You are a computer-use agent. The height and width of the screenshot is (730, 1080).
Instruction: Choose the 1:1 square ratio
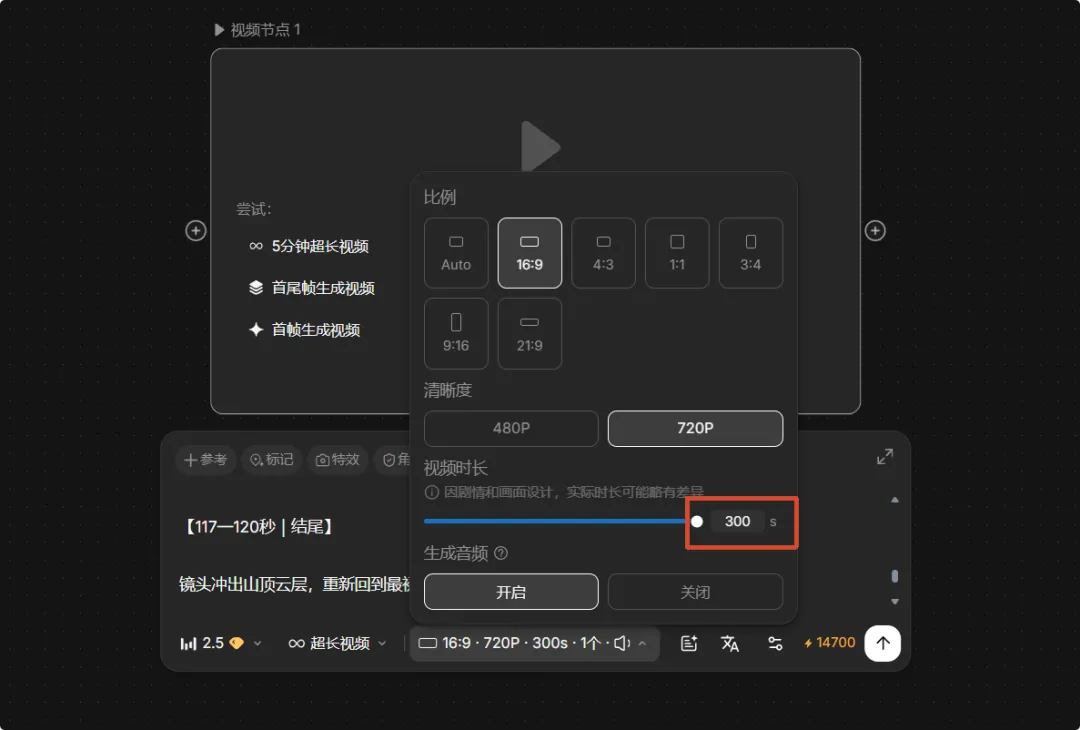677,253
